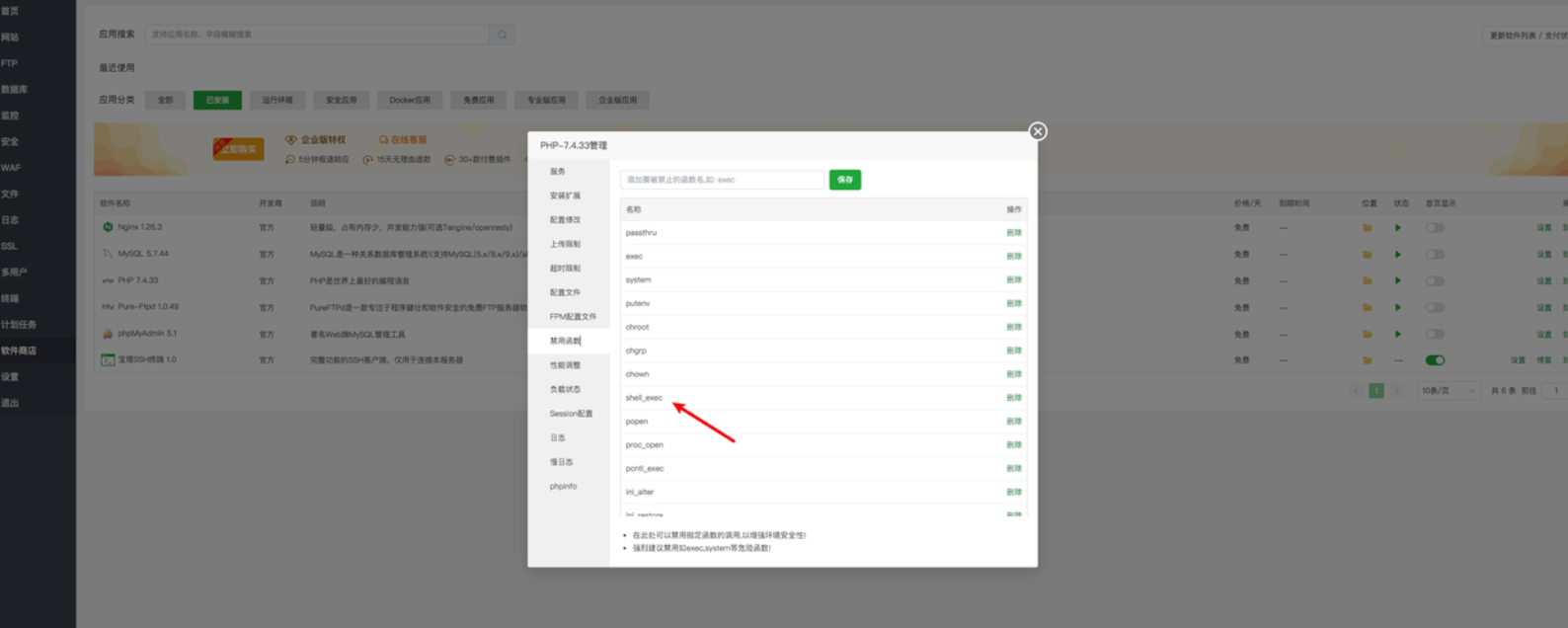
Task: Click the play status icon for PHP 7.4.33
Action: (x=1397, y=281)
